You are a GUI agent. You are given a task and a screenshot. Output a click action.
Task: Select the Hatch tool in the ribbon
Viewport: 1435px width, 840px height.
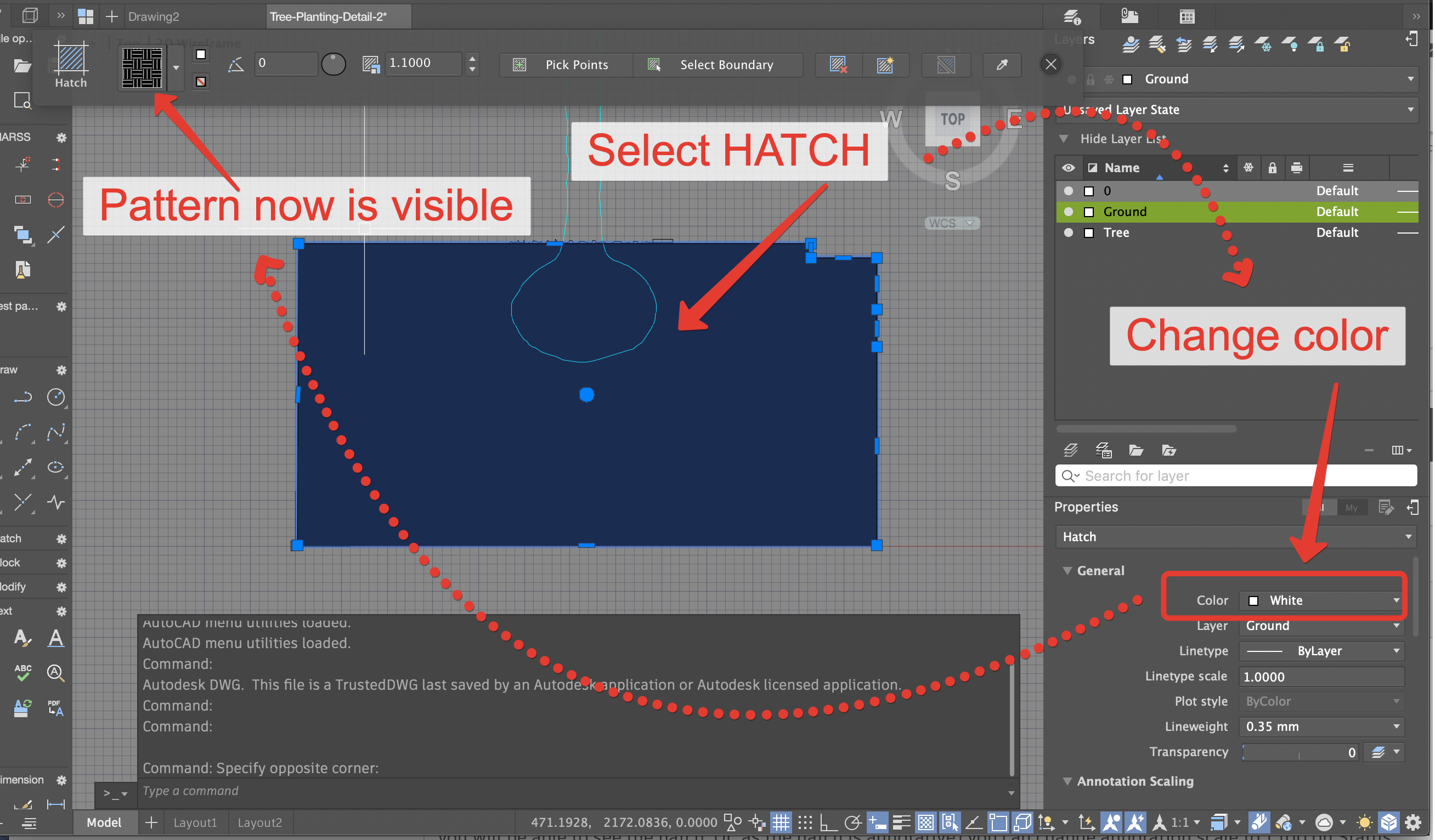click(x=70, y=64)
